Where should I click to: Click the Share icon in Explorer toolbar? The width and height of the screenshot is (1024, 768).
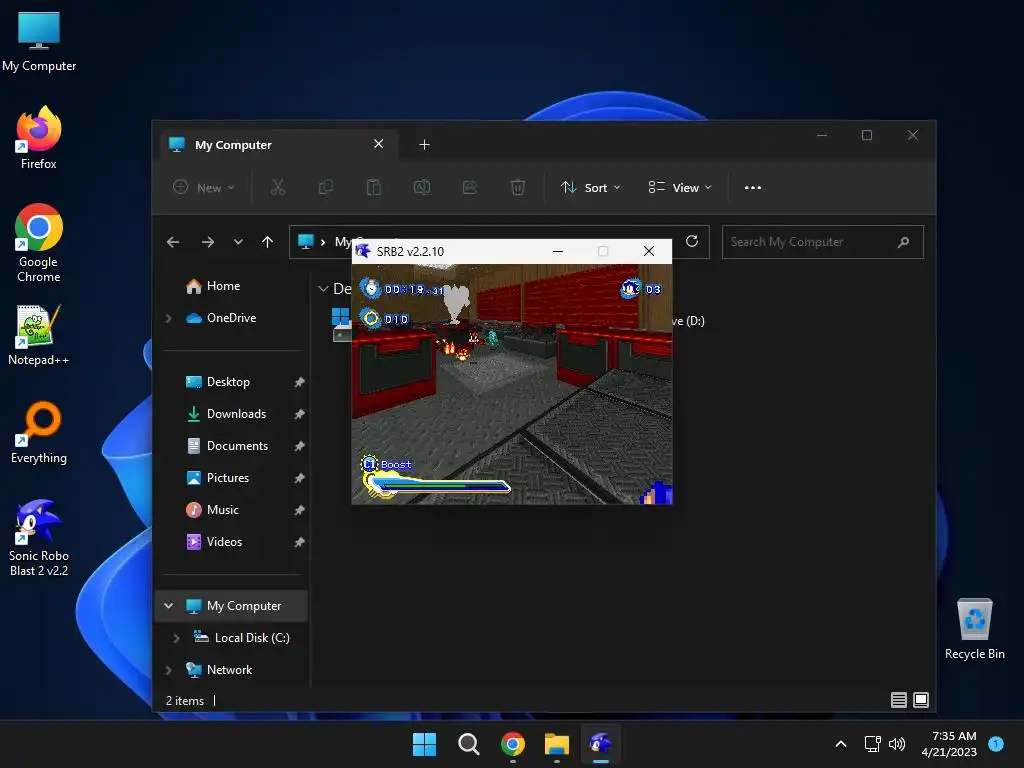click(x=470, y=187)
